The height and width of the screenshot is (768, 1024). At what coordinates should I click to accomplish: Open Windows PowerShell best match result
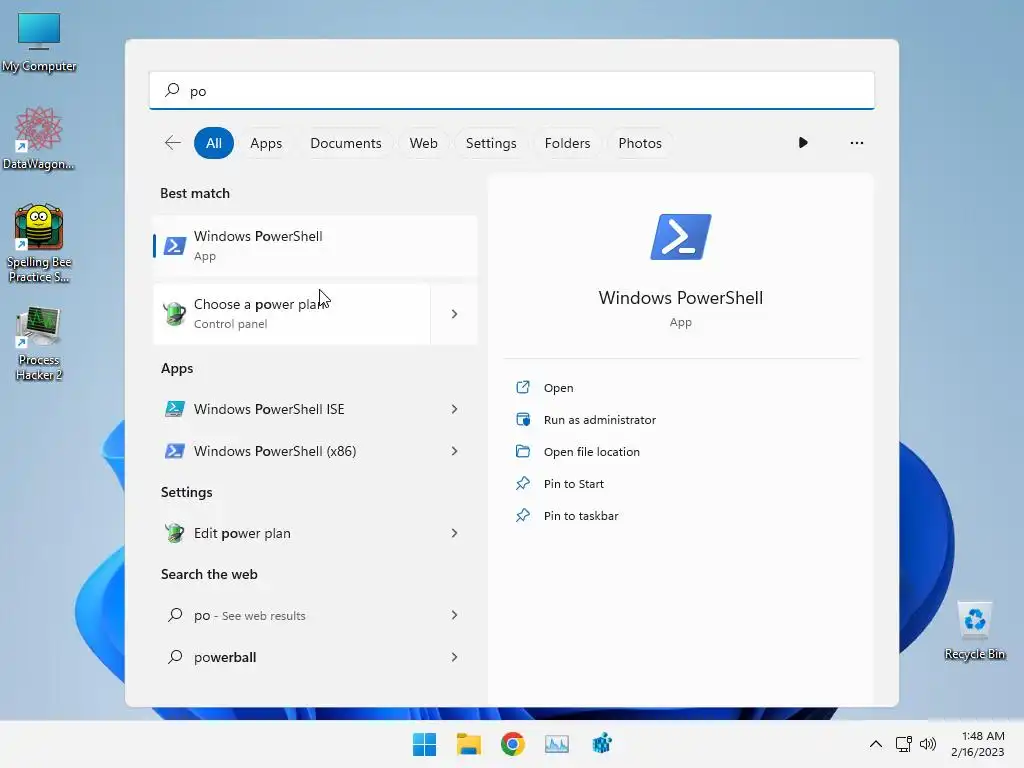point(315,246)
